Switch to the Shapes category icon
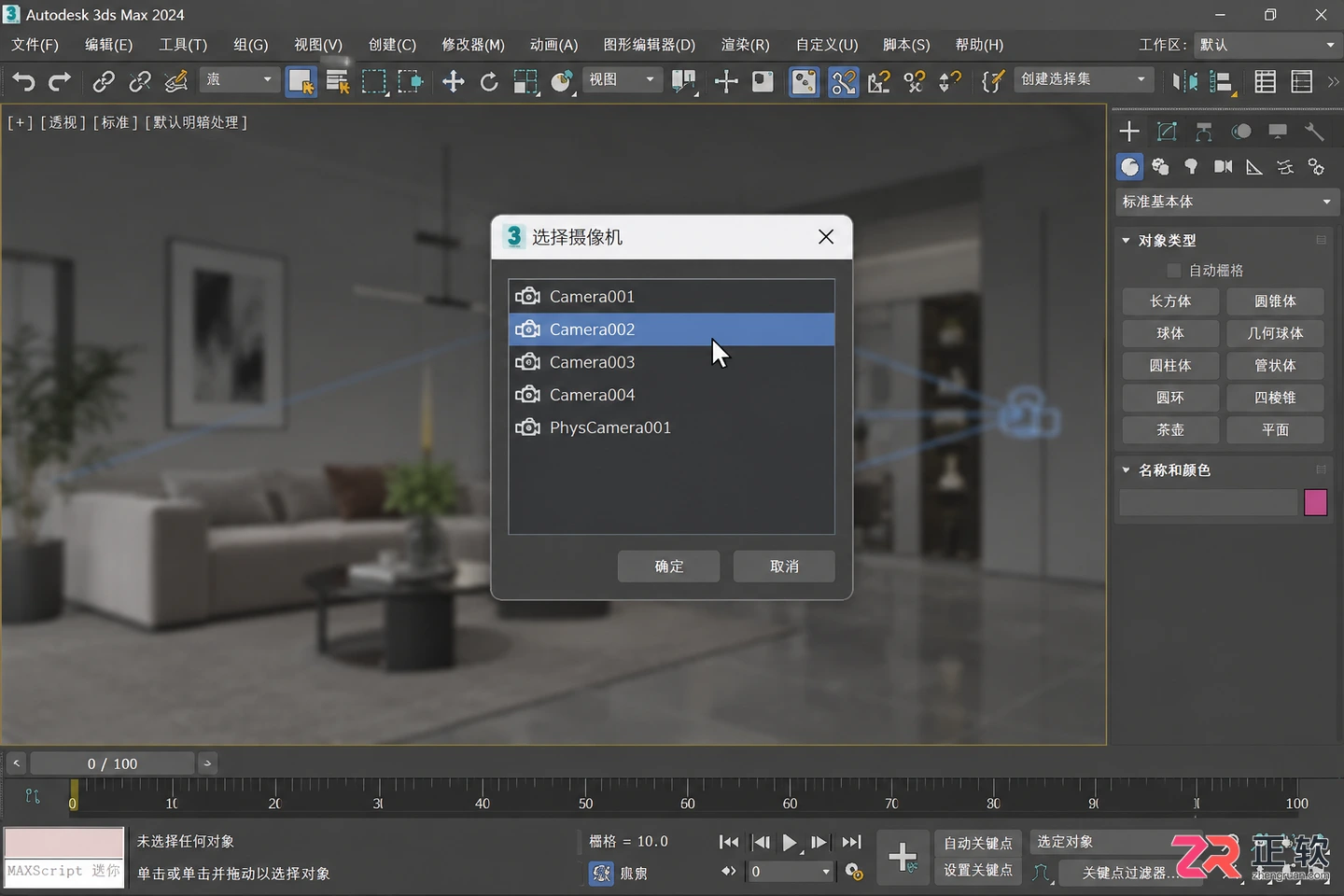The height and width of the screenshot is (896, 1344). pos(1160,167)
